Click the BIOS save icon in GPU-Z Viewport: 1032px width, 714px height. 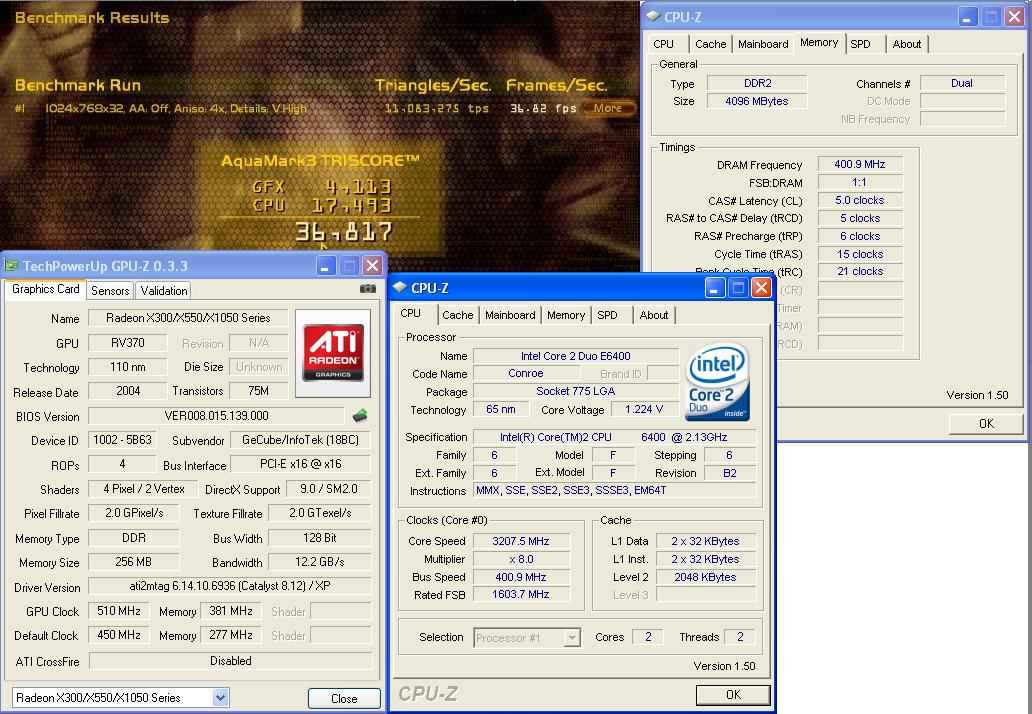(x=360, y=415)
